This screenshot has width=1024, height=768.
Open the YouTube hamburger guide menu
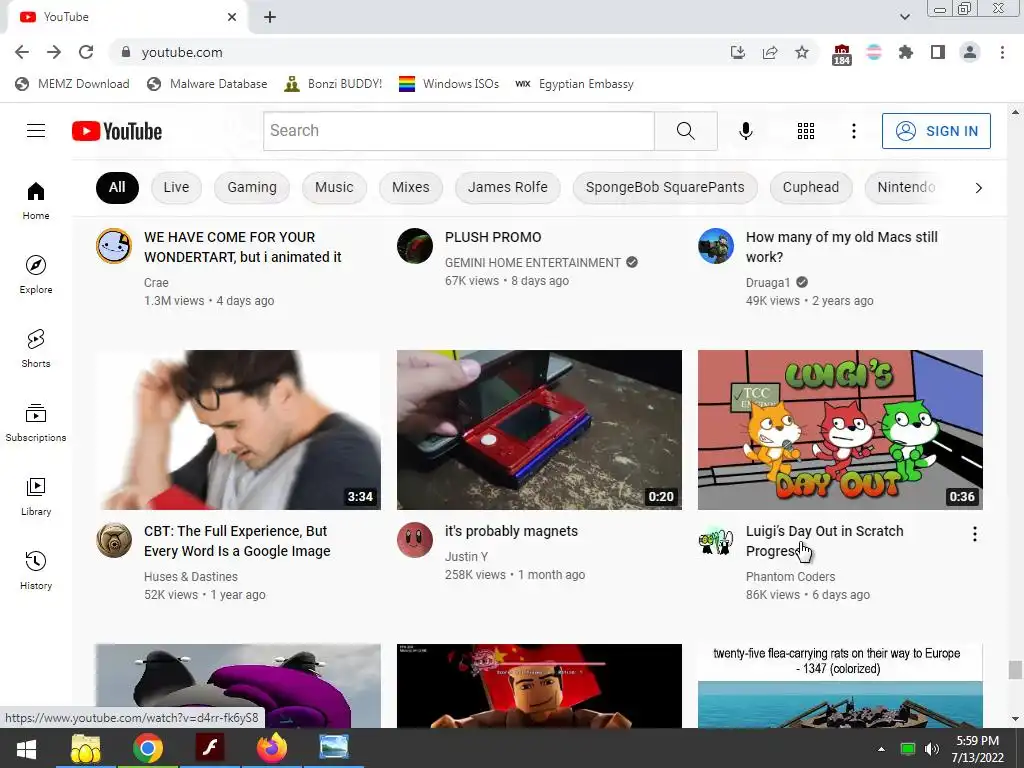pyautogui.click(x=36, y=131)
